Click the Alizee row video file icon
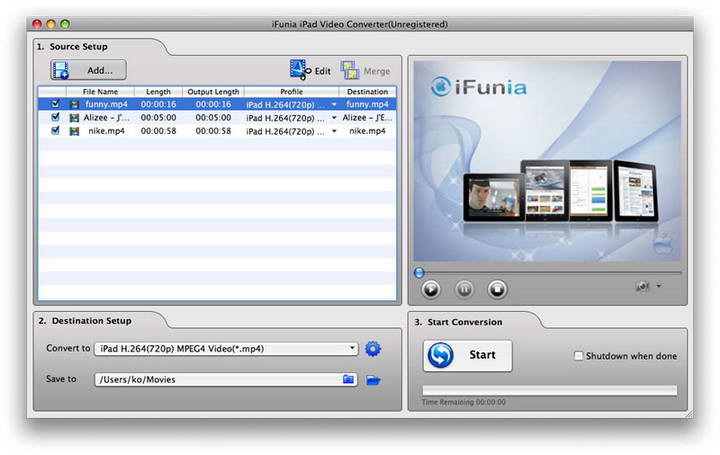 (74, 118)
